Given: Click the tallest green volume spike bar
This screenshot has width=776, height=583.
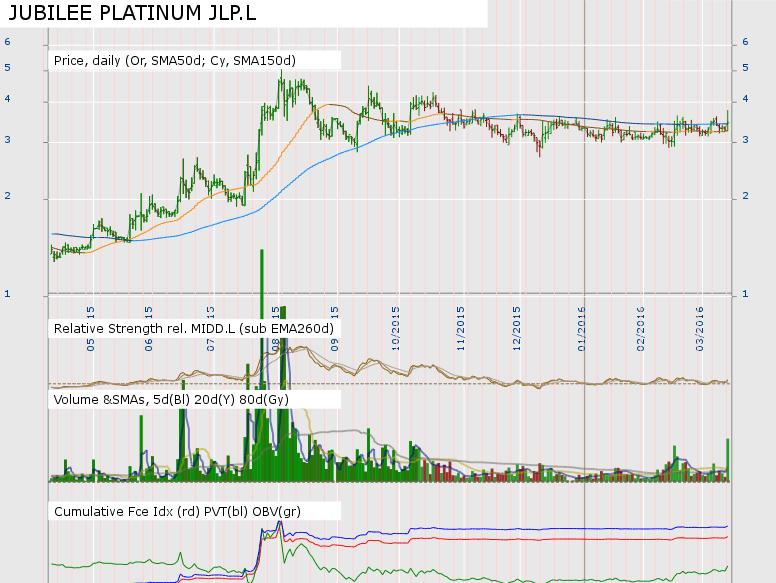Looking at the screenshot, I should click(262, 365).
